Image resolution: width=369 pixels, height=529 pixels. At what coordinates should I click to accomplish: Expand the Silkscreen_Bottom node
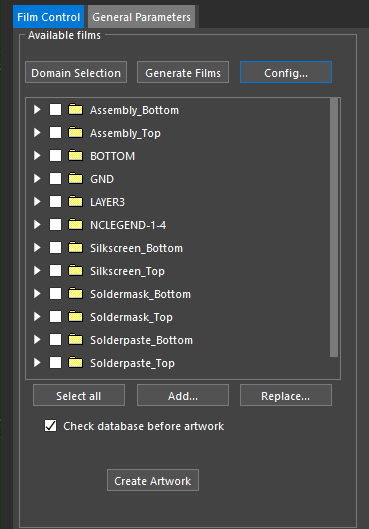pyautogui.click(x=37, y=248)
